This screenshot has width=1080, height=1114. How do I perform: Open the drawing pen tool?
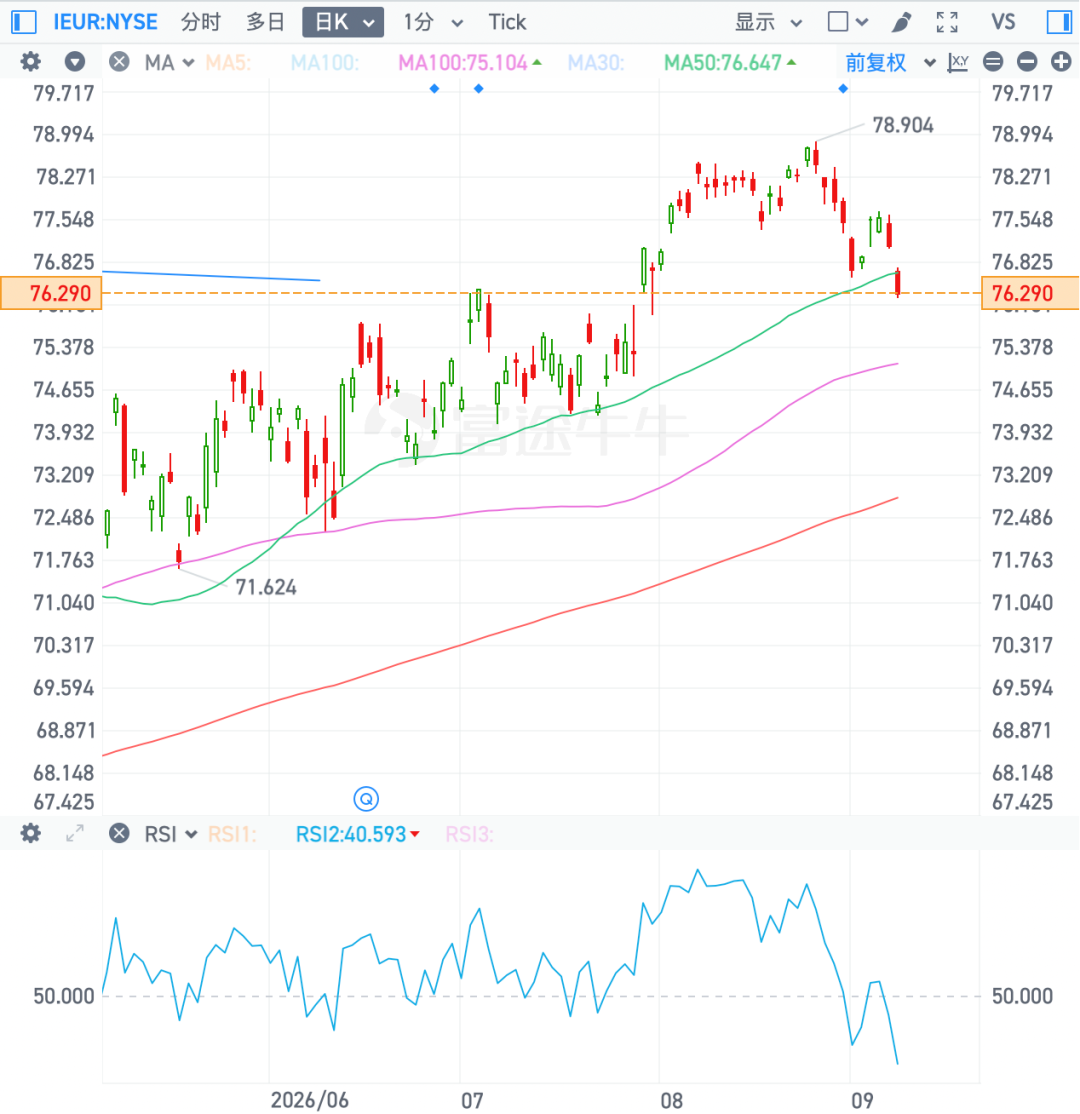[x=901, y=22]
